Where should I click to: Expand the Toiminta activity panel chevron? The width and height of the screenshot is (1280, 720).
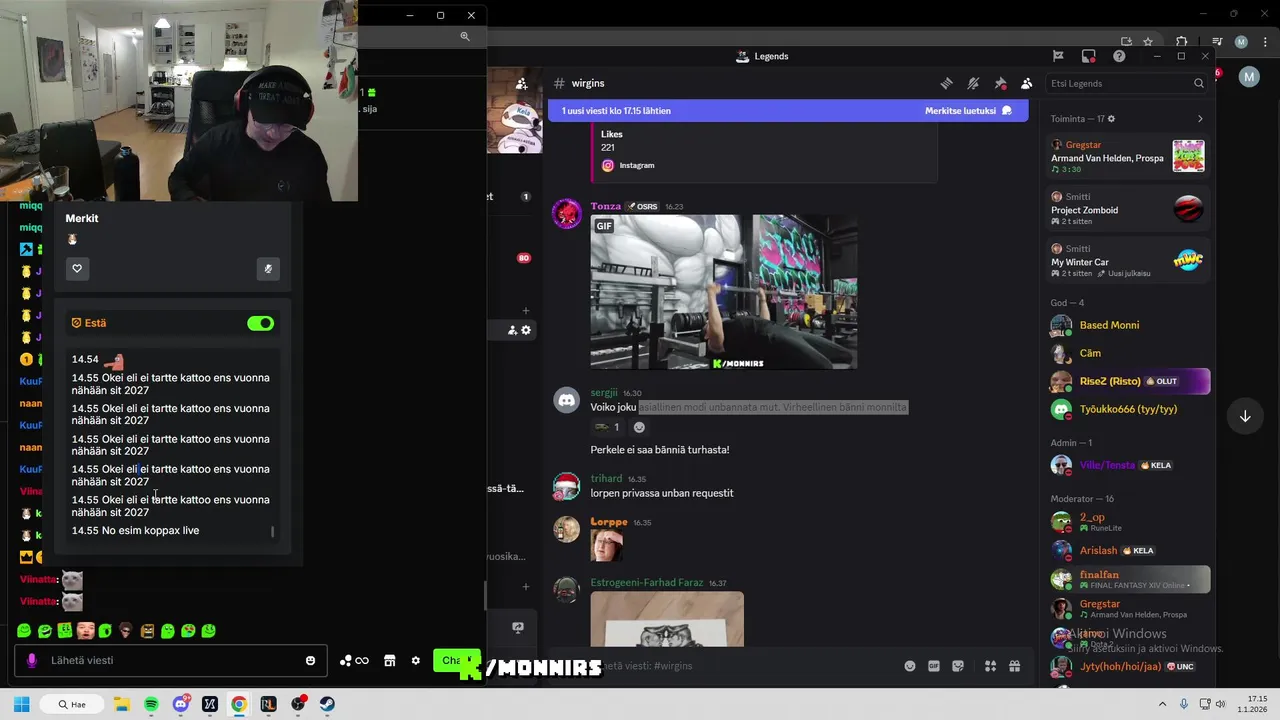pyautogui.click(x=1200, y=119)
